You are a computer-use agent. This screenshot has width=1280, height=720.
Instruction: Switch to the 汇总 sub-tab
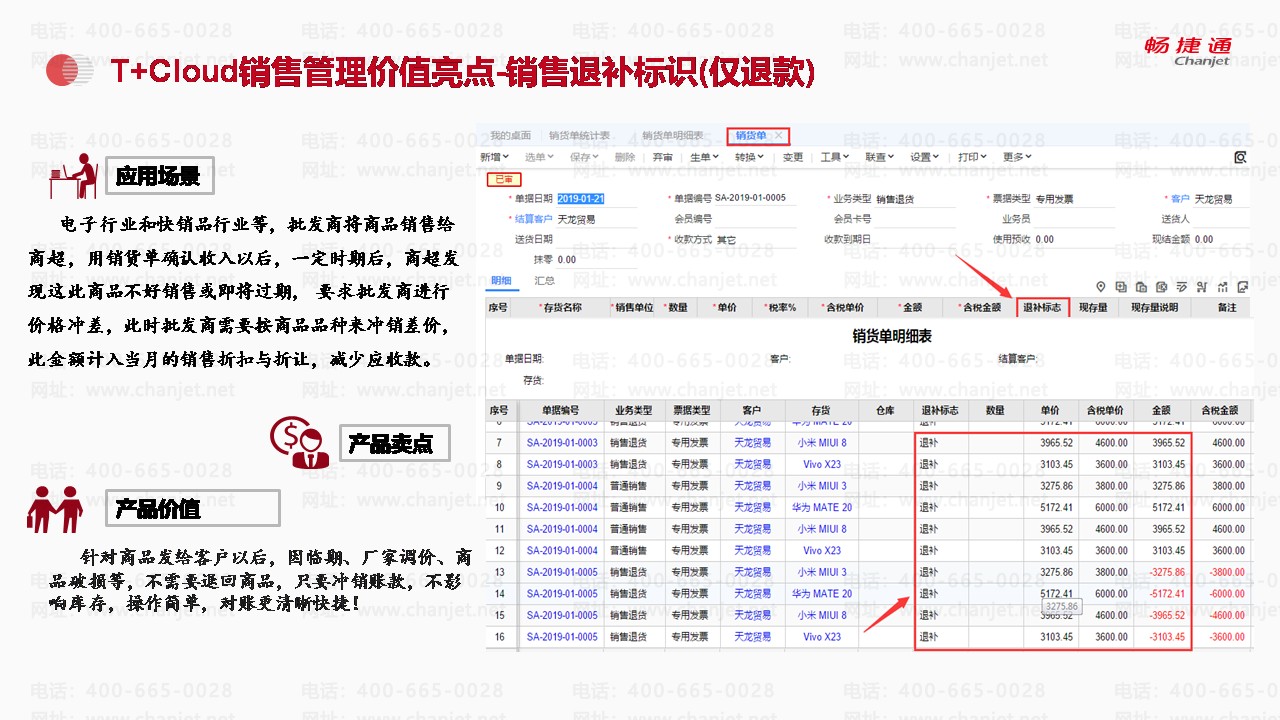545,281
